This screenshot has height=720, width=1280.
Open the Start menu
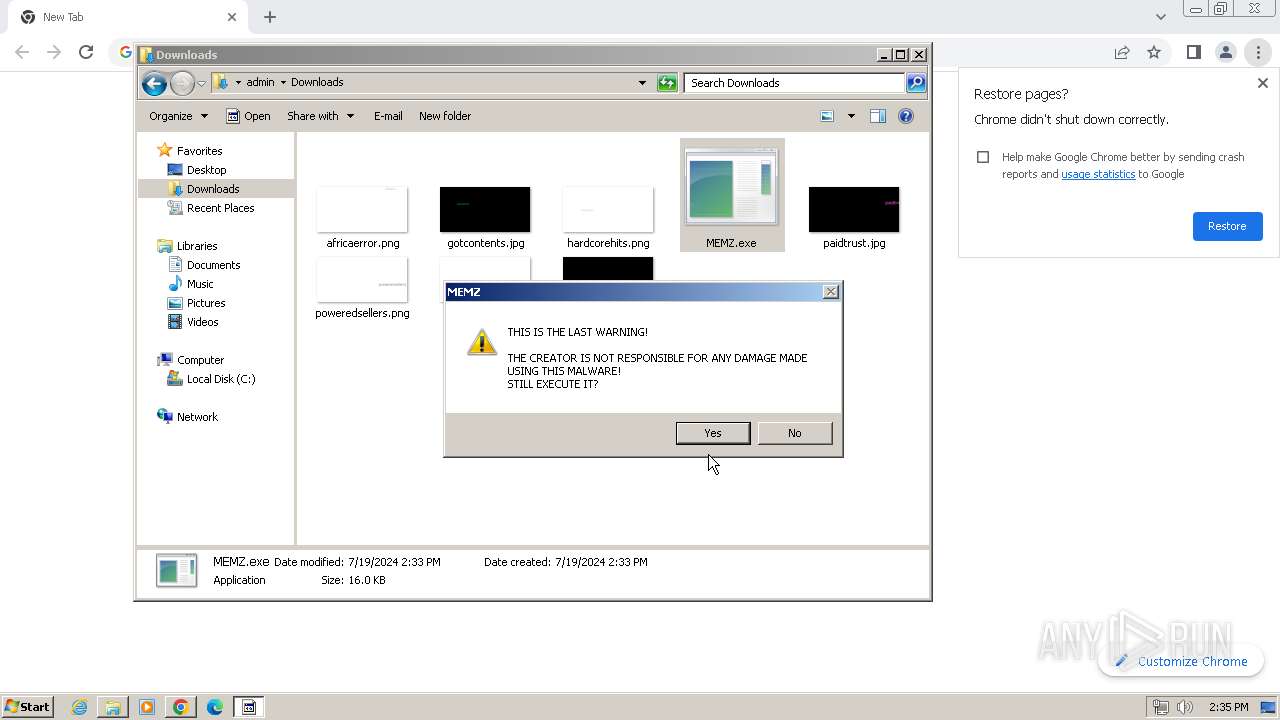click(x=28, y=707)
